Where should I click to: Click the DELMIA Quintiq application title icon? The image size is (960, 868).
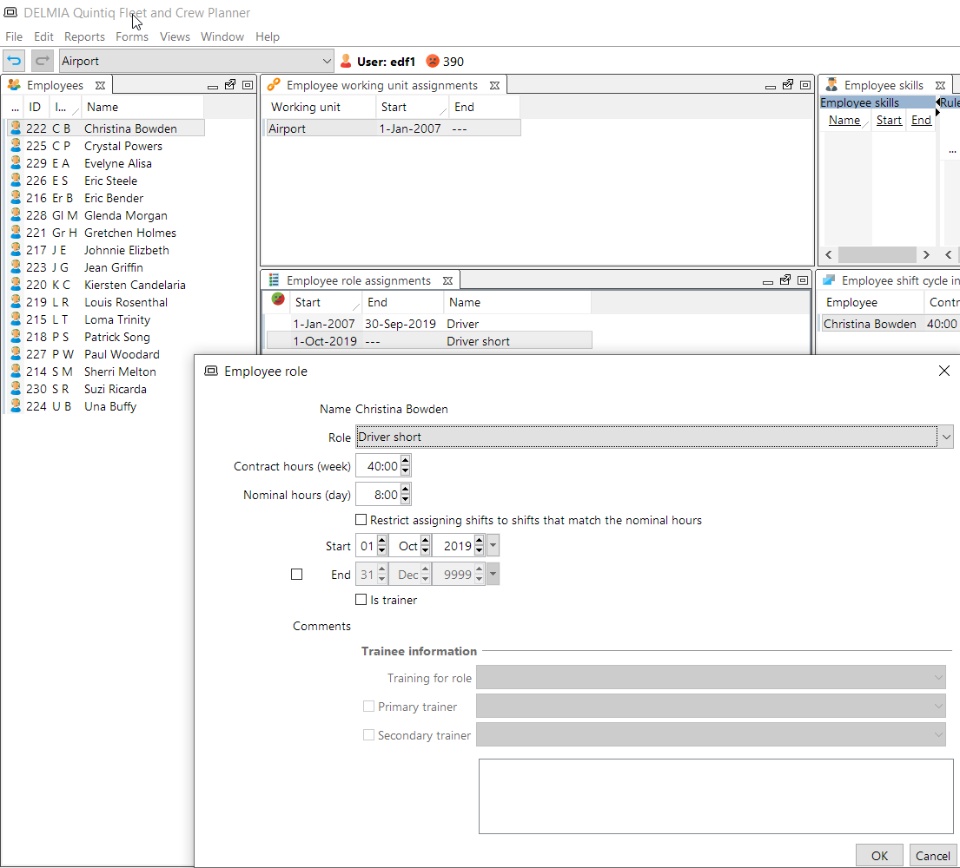click(x=10, y=12)
